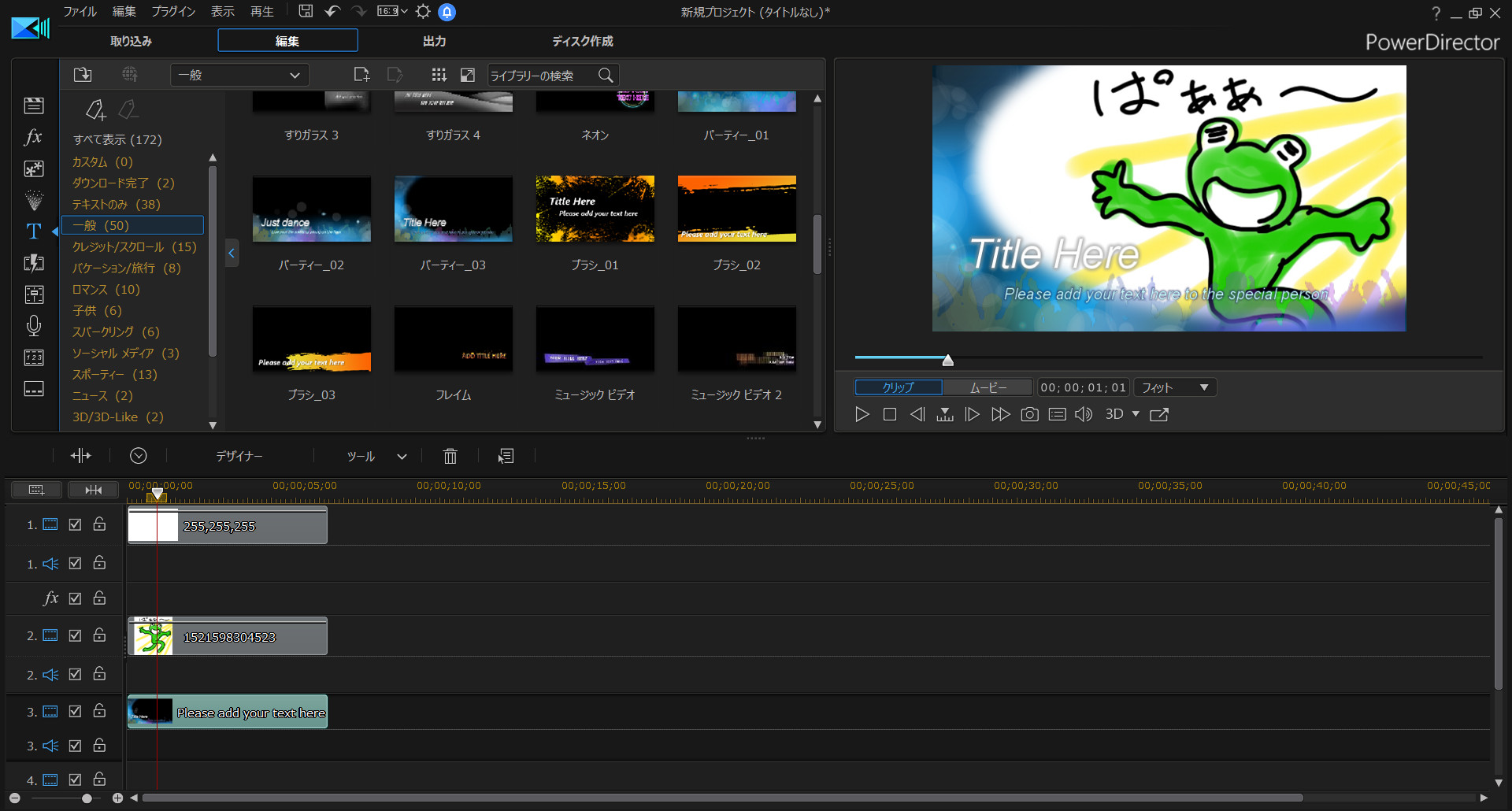This screenshot has width=1512, height=811.
Task: Fast forward the preview
Action: pos(1001,414)
